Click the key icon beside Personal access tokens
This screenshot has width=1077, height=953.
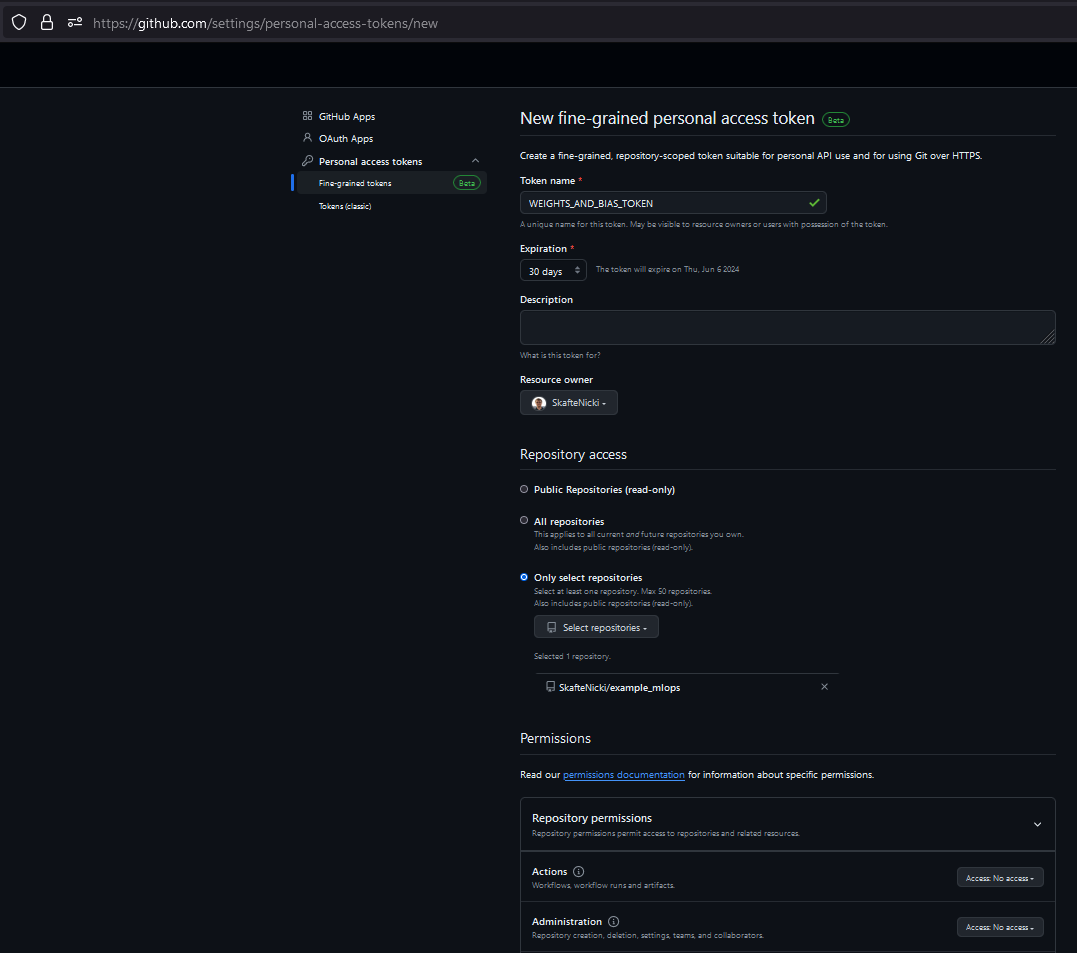tap(308, 161)
